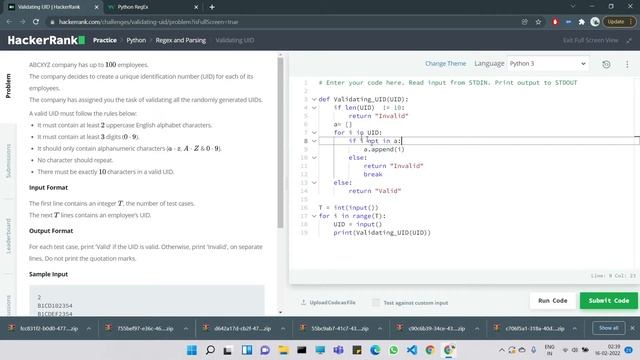This screenshot has height=360, width=640.
Task: Switch to the Python RegEx tab
Action: [x=153, y=7]
